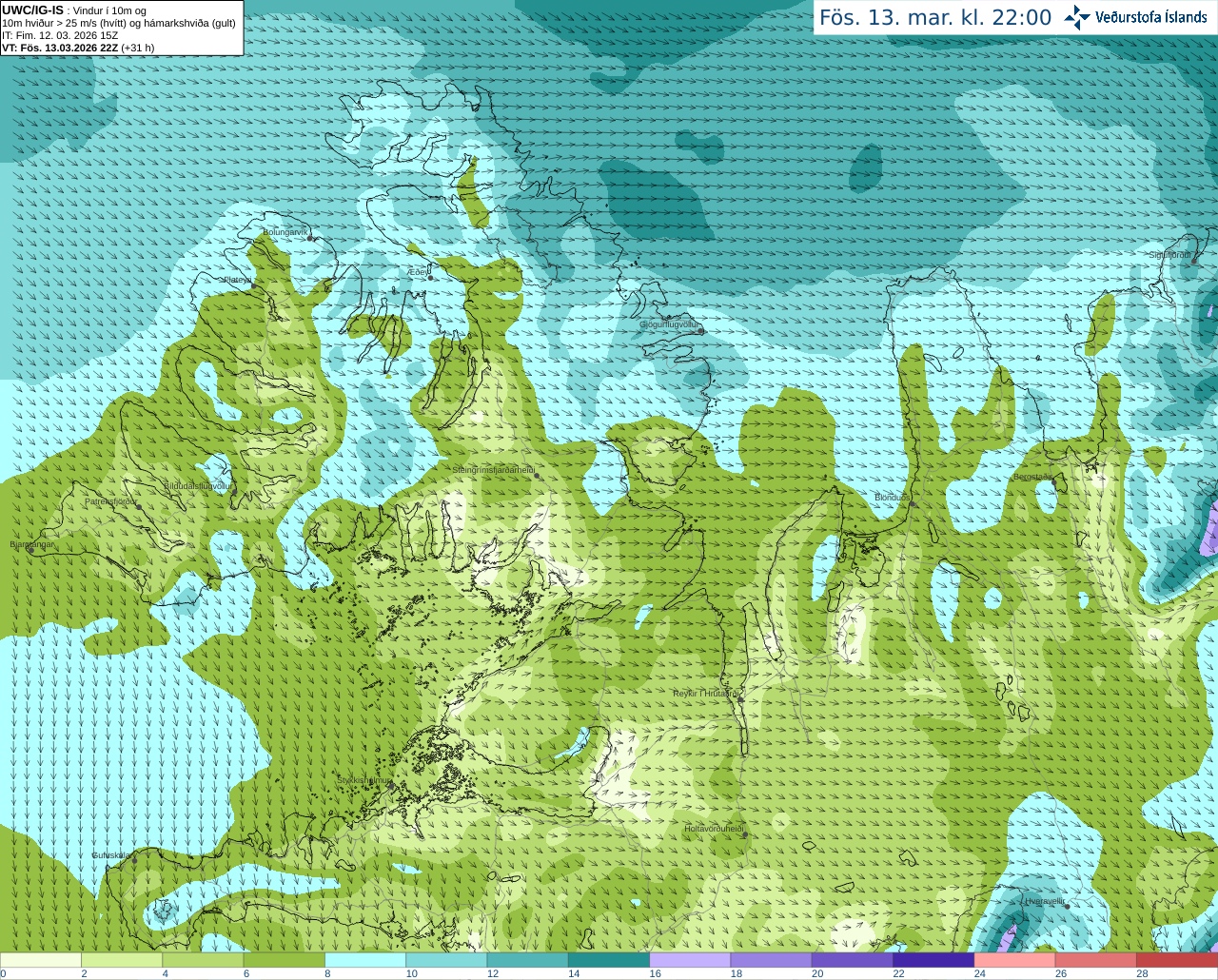Click the Æðey station marker
This screenshot has width=1218, height=980.
pyautogui.click(x=430, y=277)
